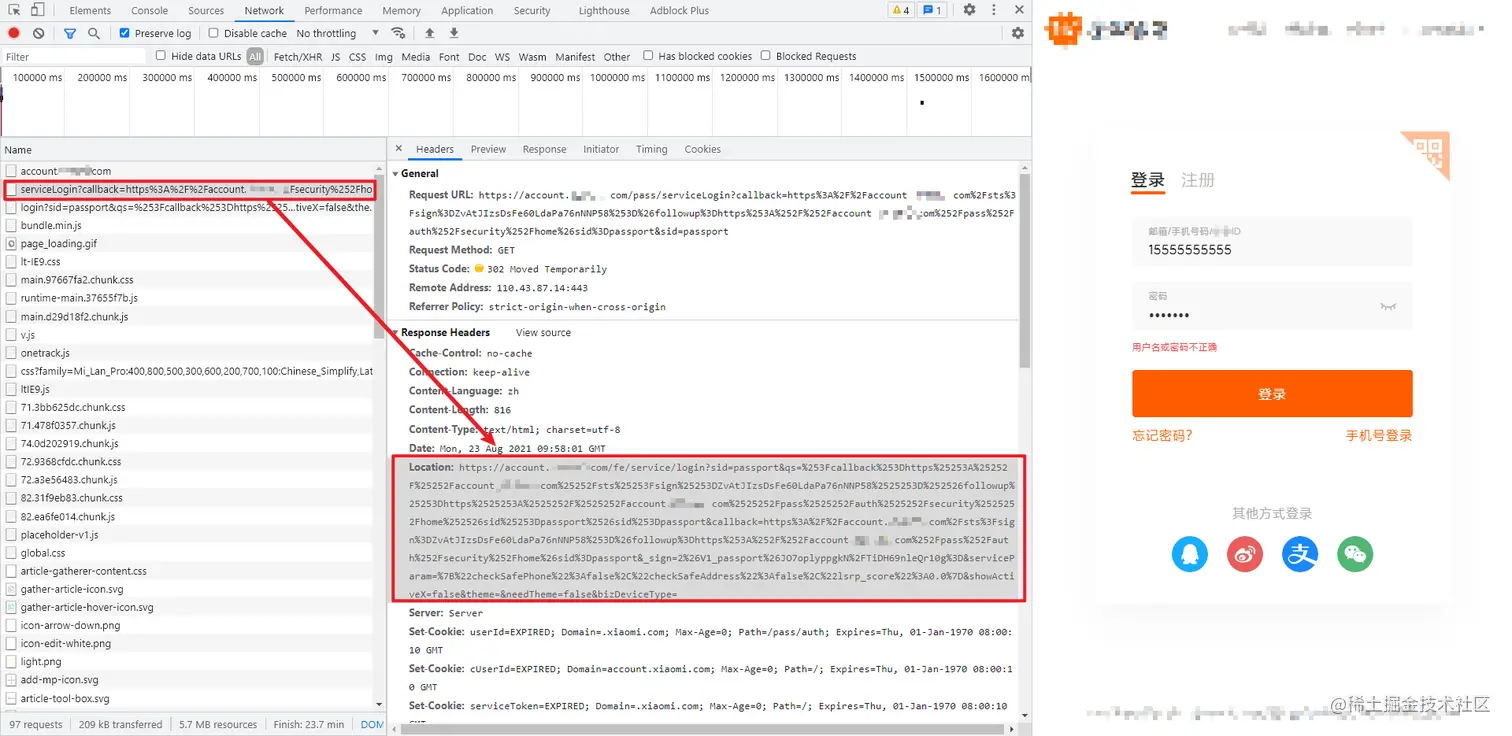Screen dimensions: 1512x736
Task: Toggle the network filter funnel icon
Action: click(x=70, y=33)
